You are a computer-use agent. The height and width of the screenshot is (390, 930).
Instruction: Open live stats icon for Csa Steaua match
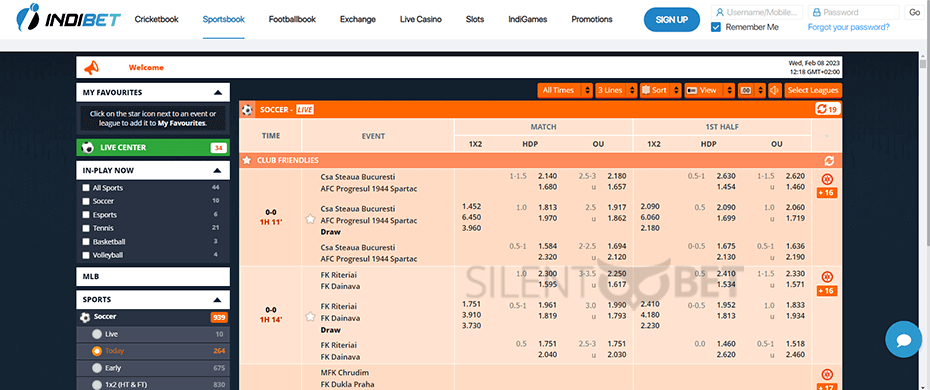click(827, 179)
